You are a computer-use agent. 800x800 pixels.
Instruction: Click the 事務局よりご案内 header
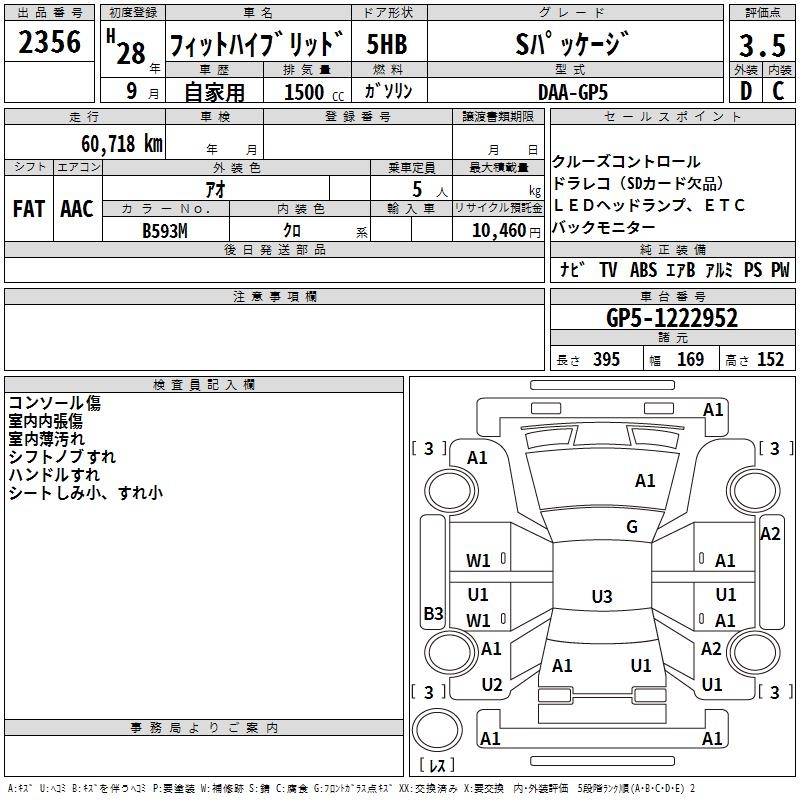tap(204, 728)
